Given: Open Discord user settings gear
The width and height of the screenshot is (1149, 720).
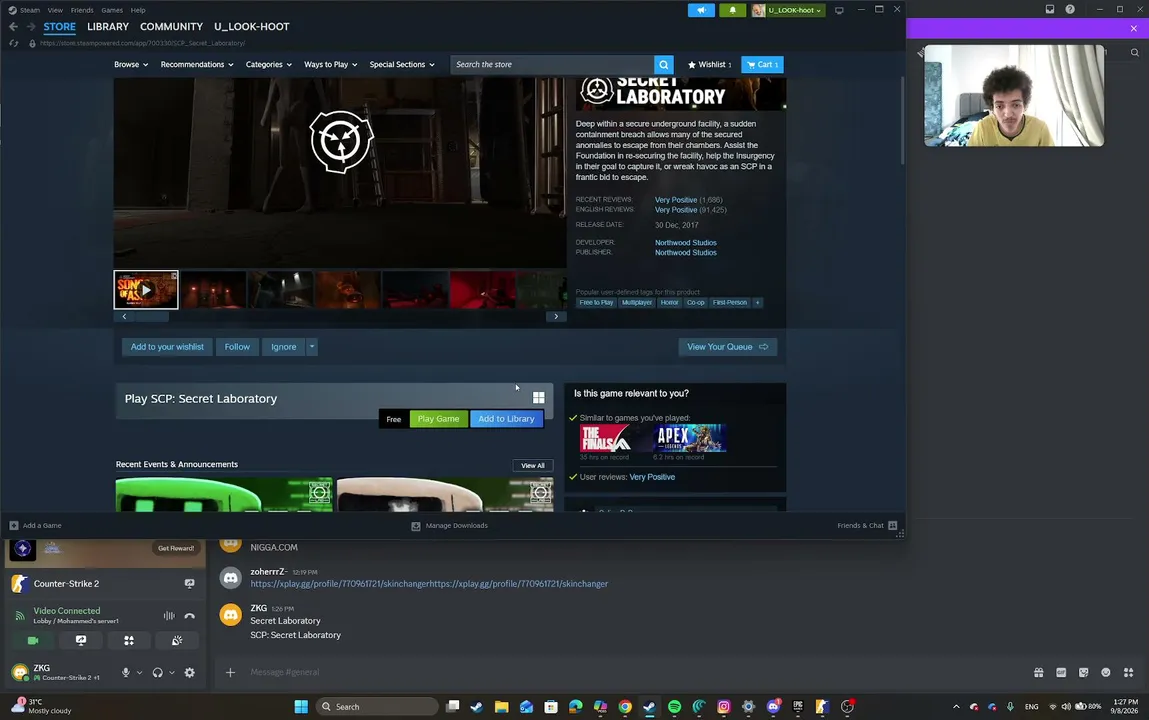Looking at the screenshot, I should click(x=190, y=672).
